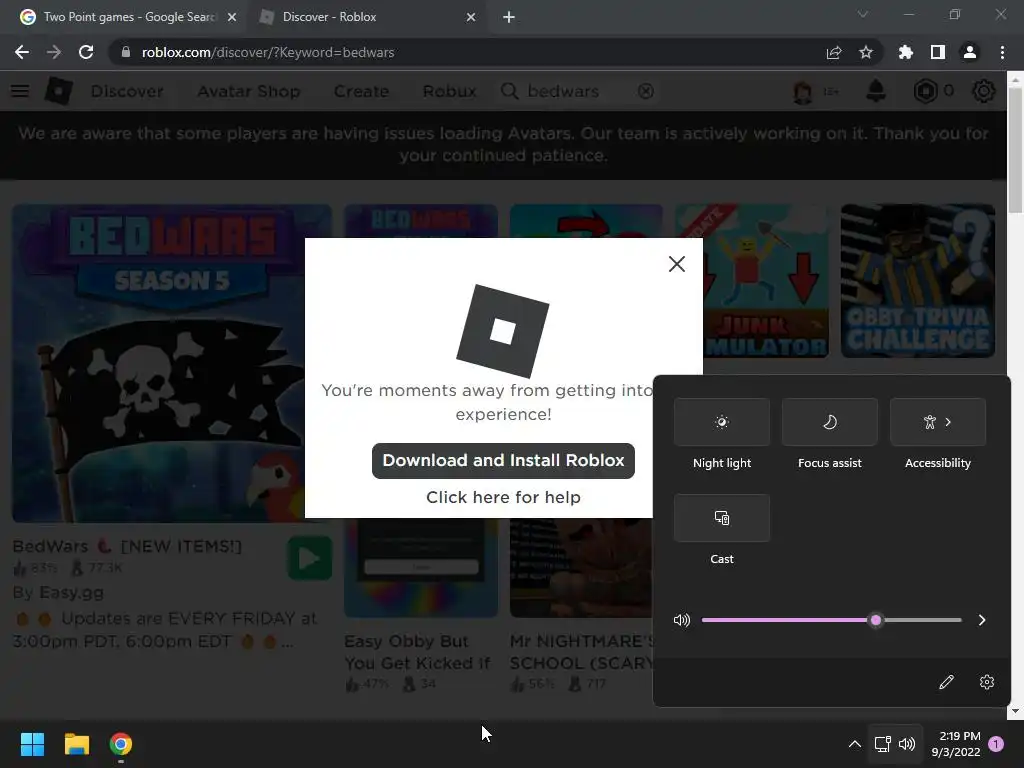Reload the Roblox page
Viewport: 1024px width, 768px height.
pos(86,52)
